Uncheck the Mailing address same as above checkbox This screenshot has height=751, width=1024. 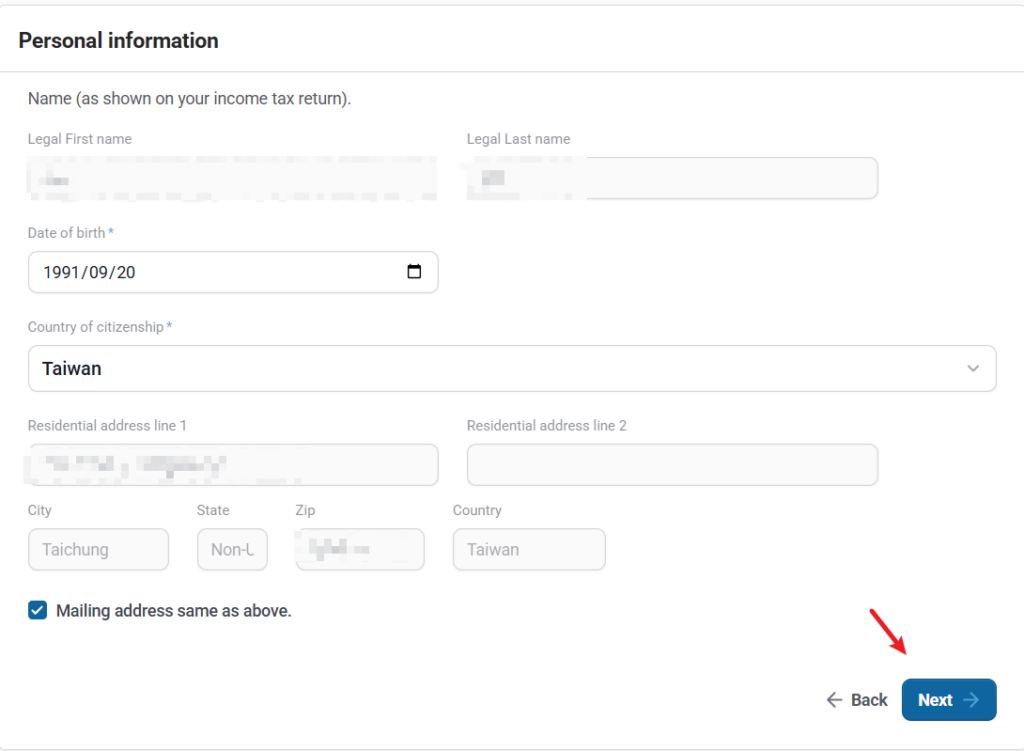pos(38,611)
